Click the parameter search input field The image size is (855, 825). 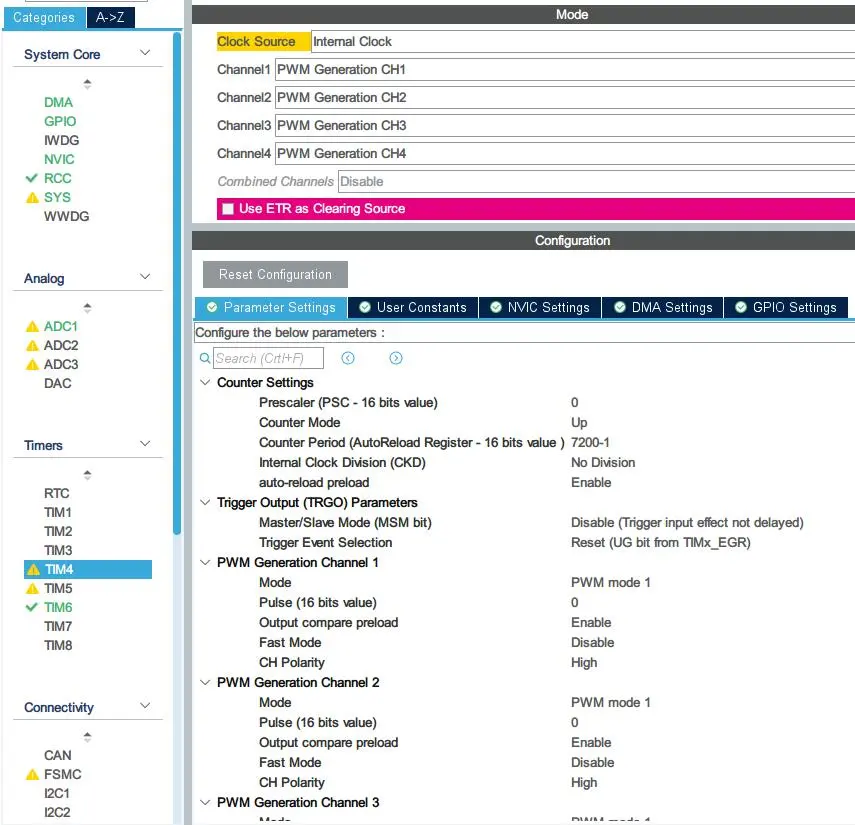tap(268, 358)
